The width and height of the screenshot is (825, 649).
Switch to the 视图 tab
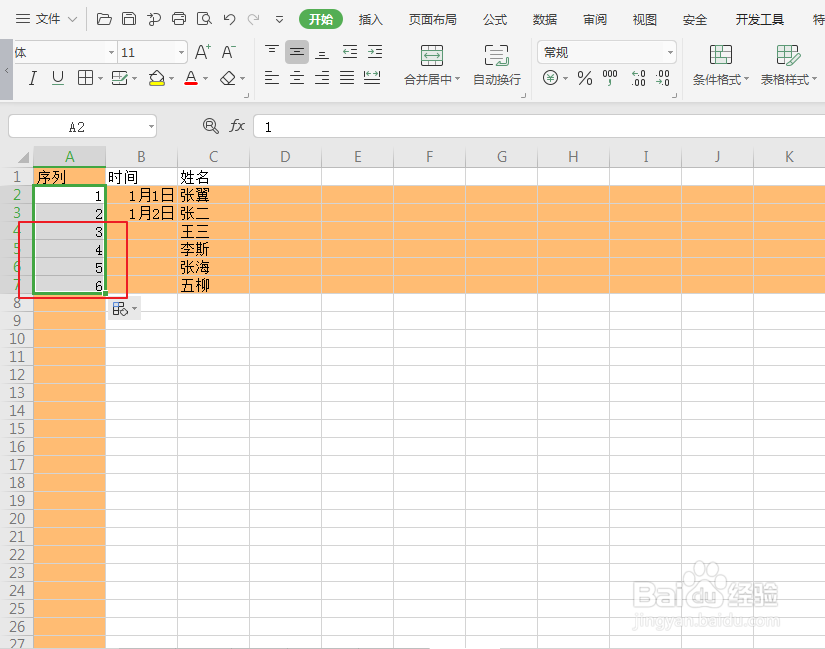click(x=645, y=20)
